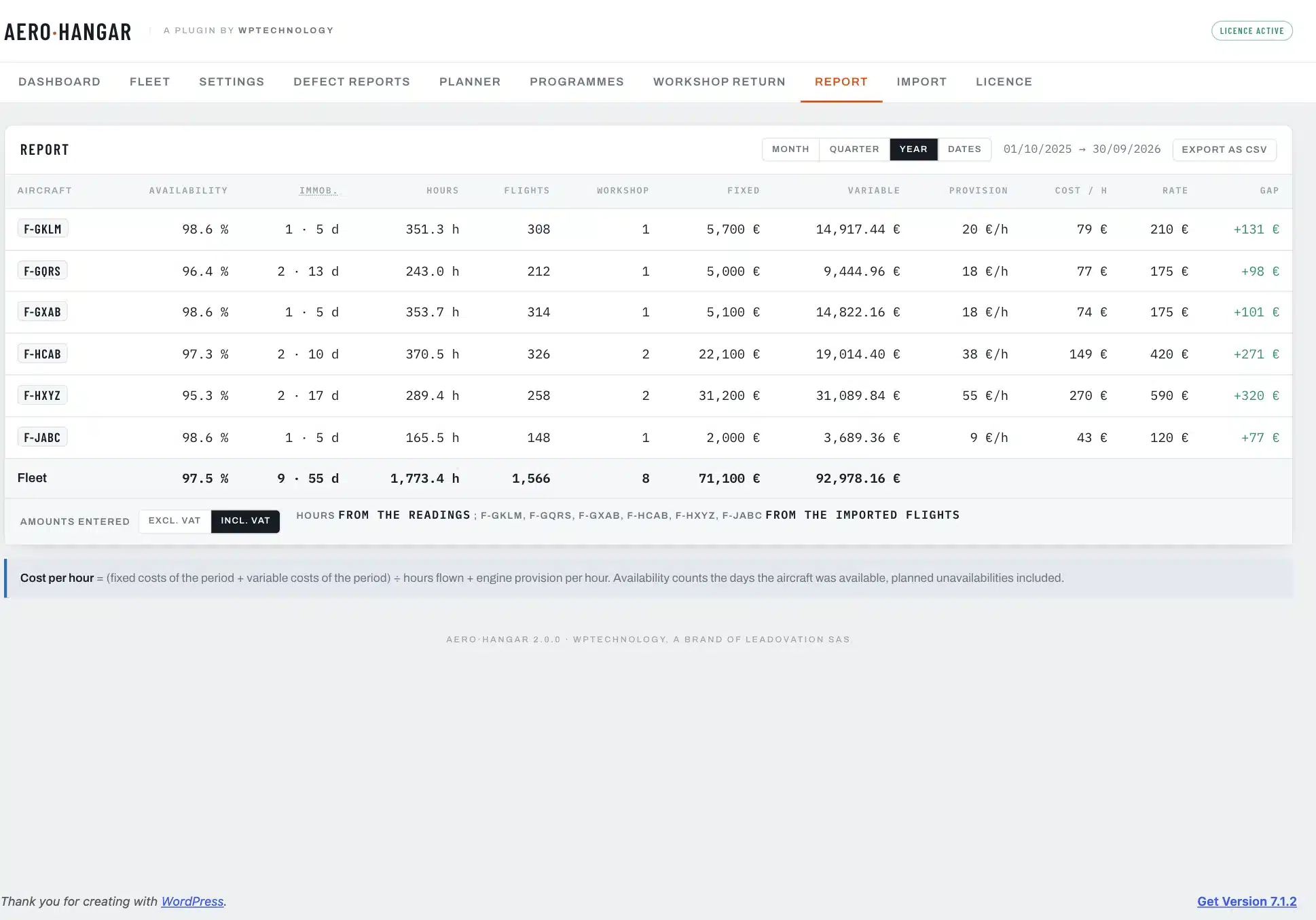Open aircraft F-JABC tag

tap(42, 437)
